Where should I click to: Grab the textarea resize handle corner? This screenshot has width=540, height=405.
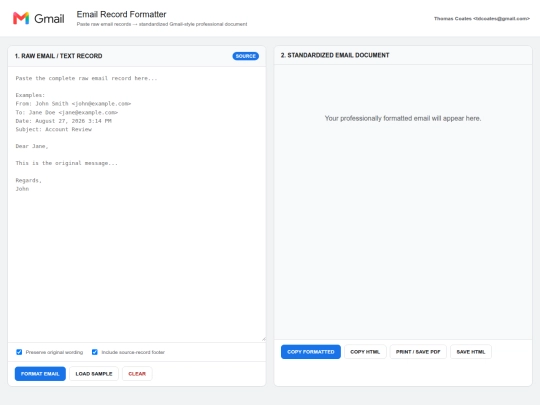pos(263,339)
